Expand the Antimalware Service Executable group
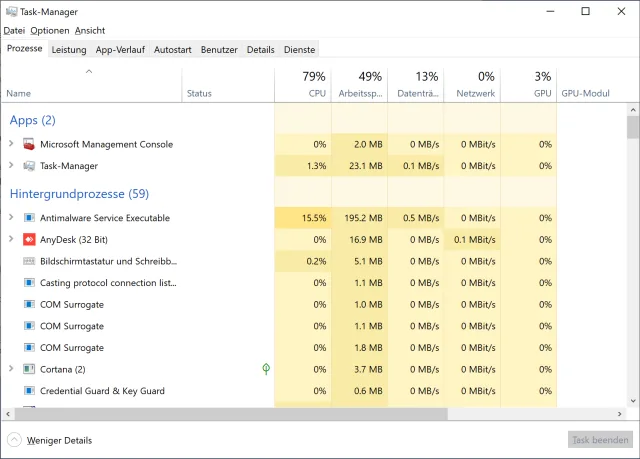Screen dimensions: 640x459 coord(11,218)
